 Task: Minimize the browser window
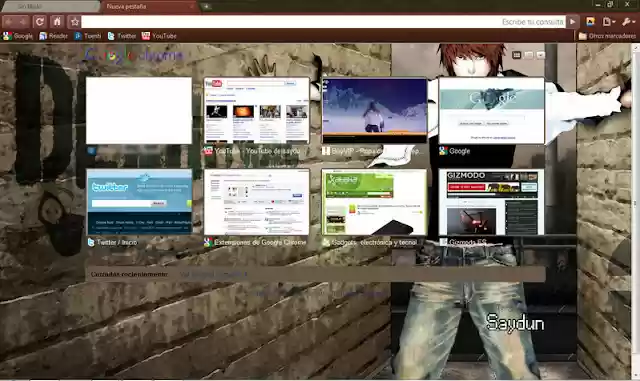[598, 4]
